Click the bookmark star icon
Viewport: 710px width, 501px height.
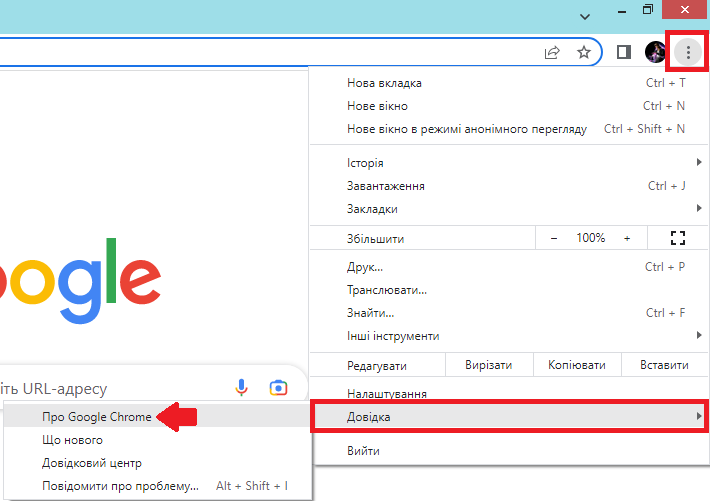coord(584,52)
